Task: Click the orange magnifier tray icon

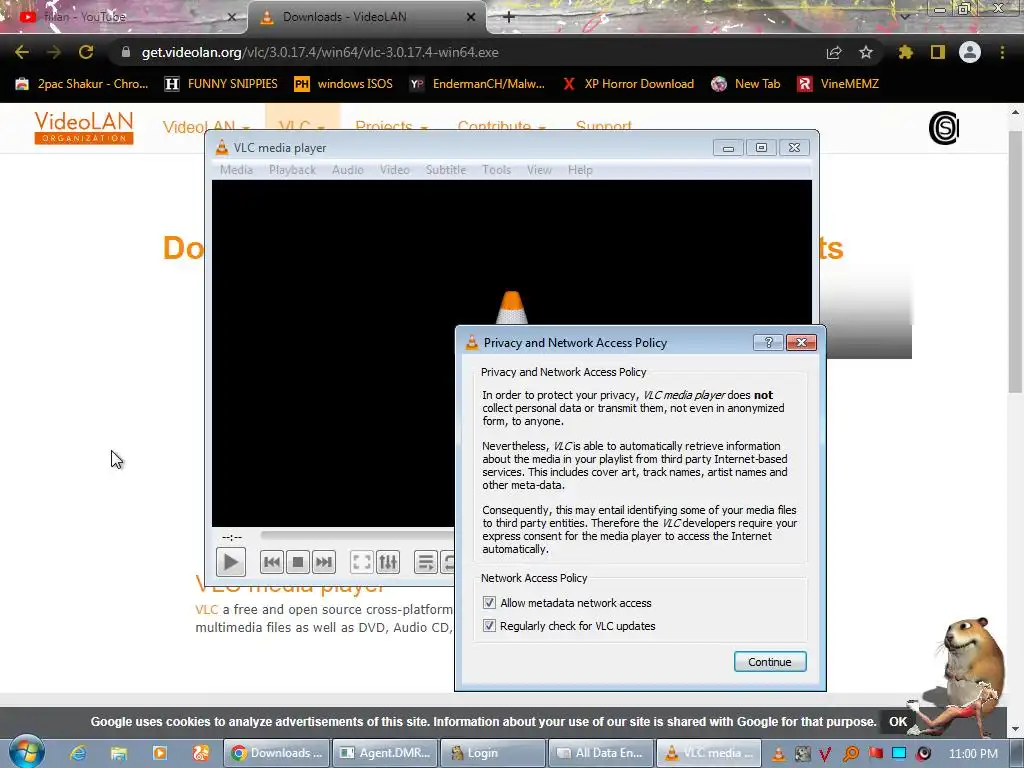Action: (850, 754)
